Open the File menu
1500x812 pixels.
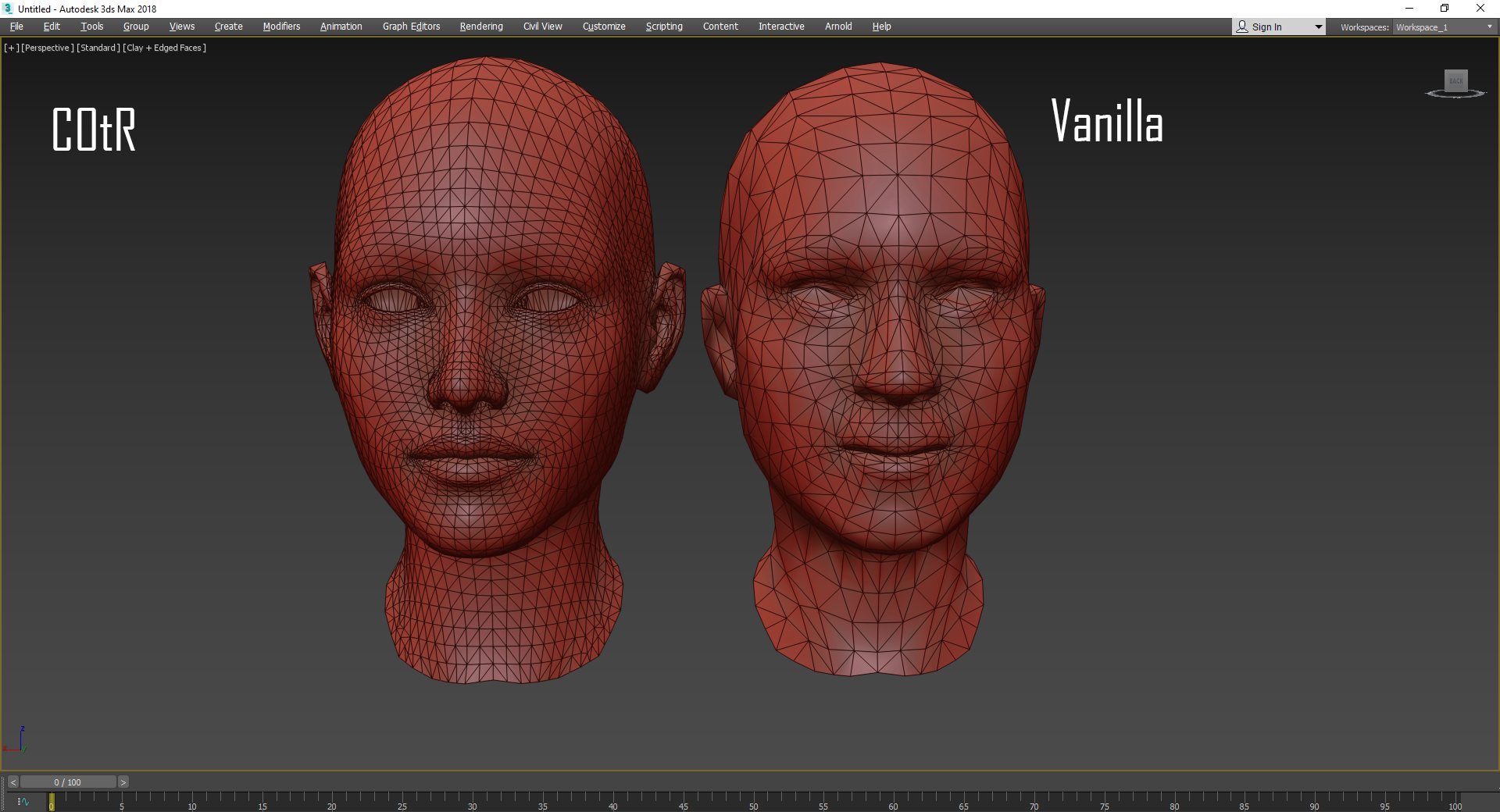point(16,27)
